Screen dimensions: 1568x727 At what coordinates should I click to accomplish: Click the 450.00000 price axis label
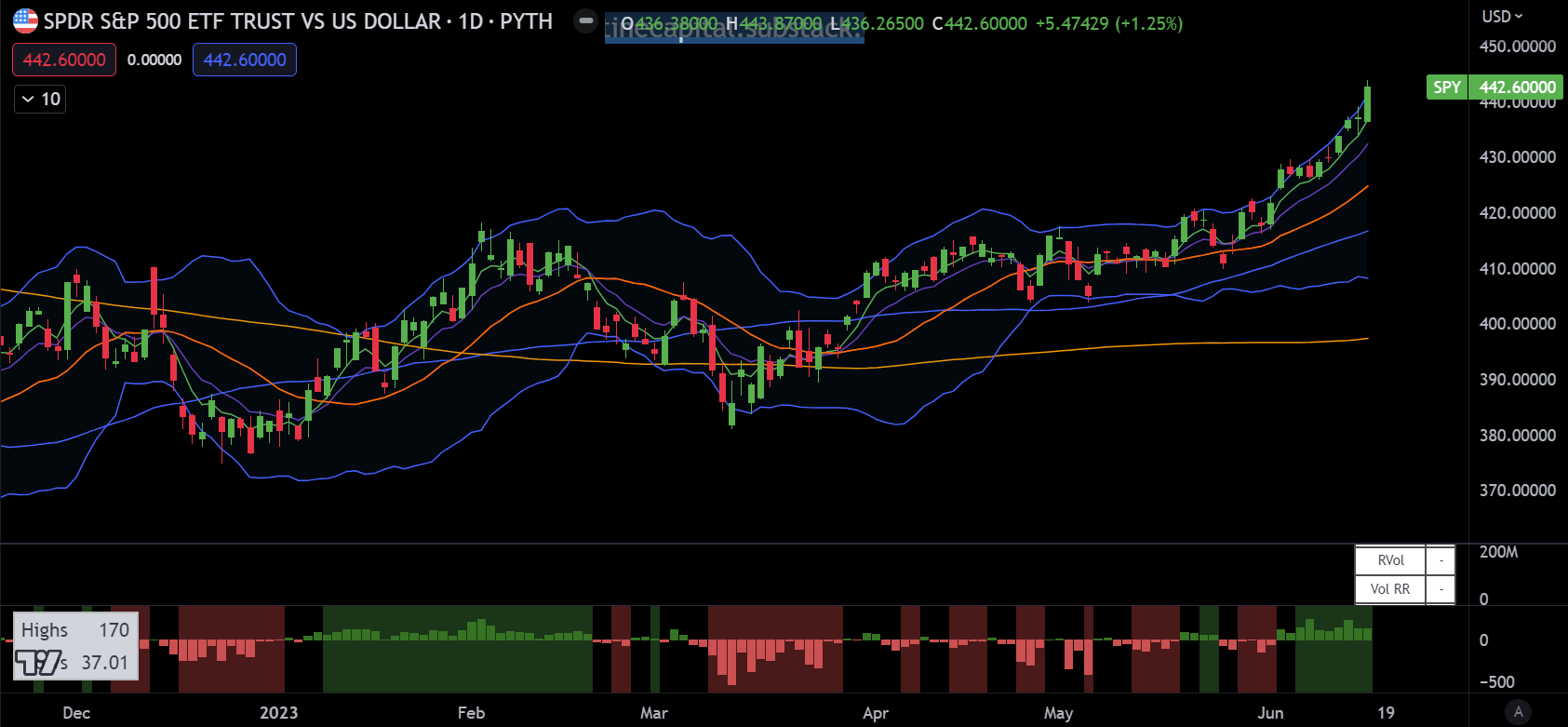coord(1518,46)
